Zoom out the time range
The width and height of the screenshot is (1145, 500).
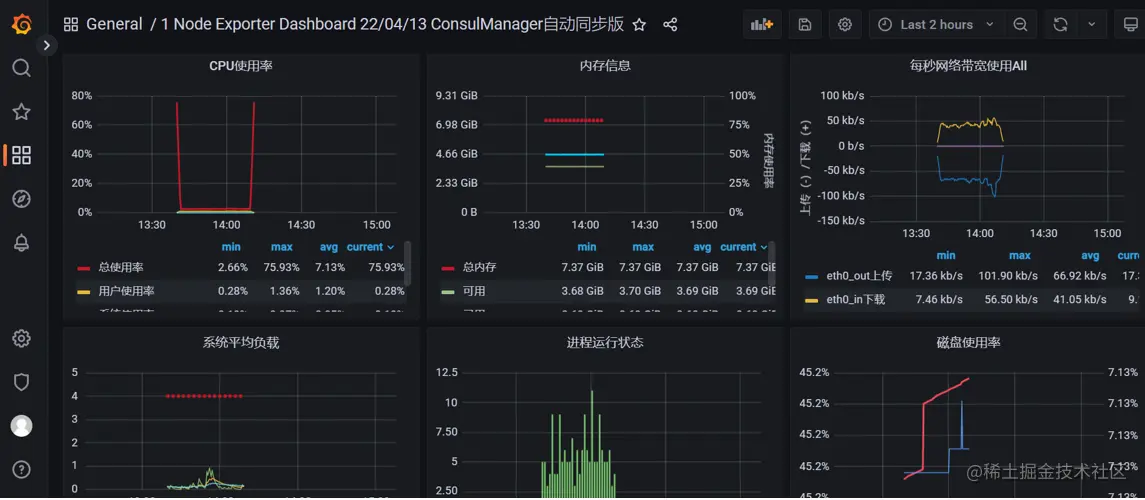pos(1020,25)
